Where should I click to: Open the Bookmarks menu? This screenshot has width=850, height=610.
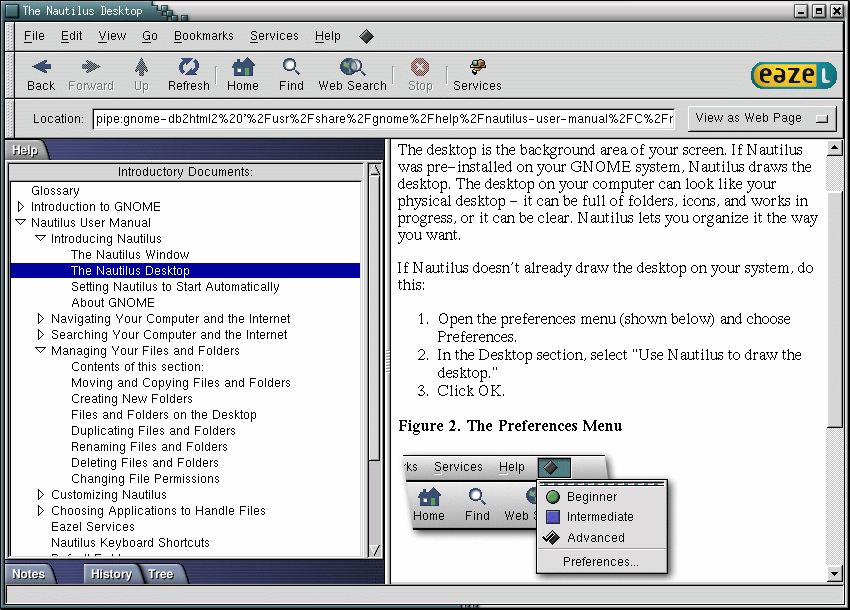click(x=203, y=36)
